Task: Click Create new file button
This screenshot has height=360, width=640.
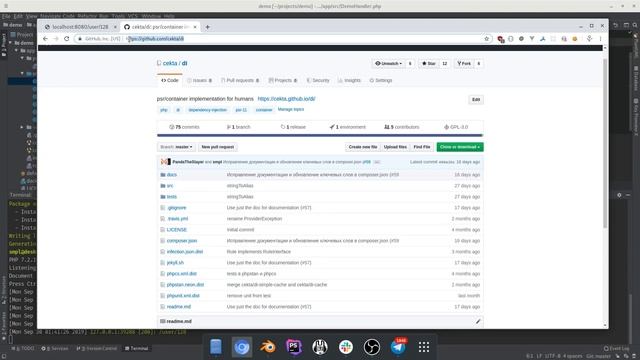Action: pos(363,147)
